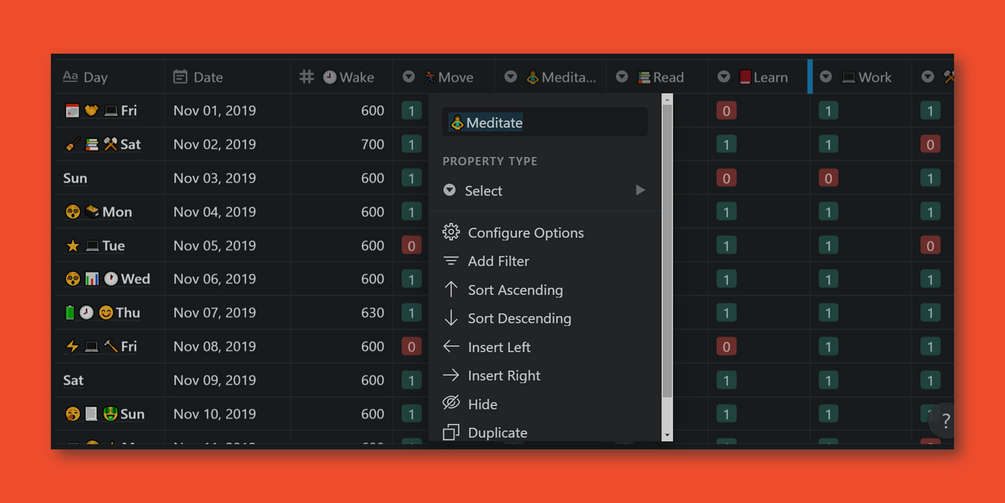Open the help question mark button

coord(945,420)
